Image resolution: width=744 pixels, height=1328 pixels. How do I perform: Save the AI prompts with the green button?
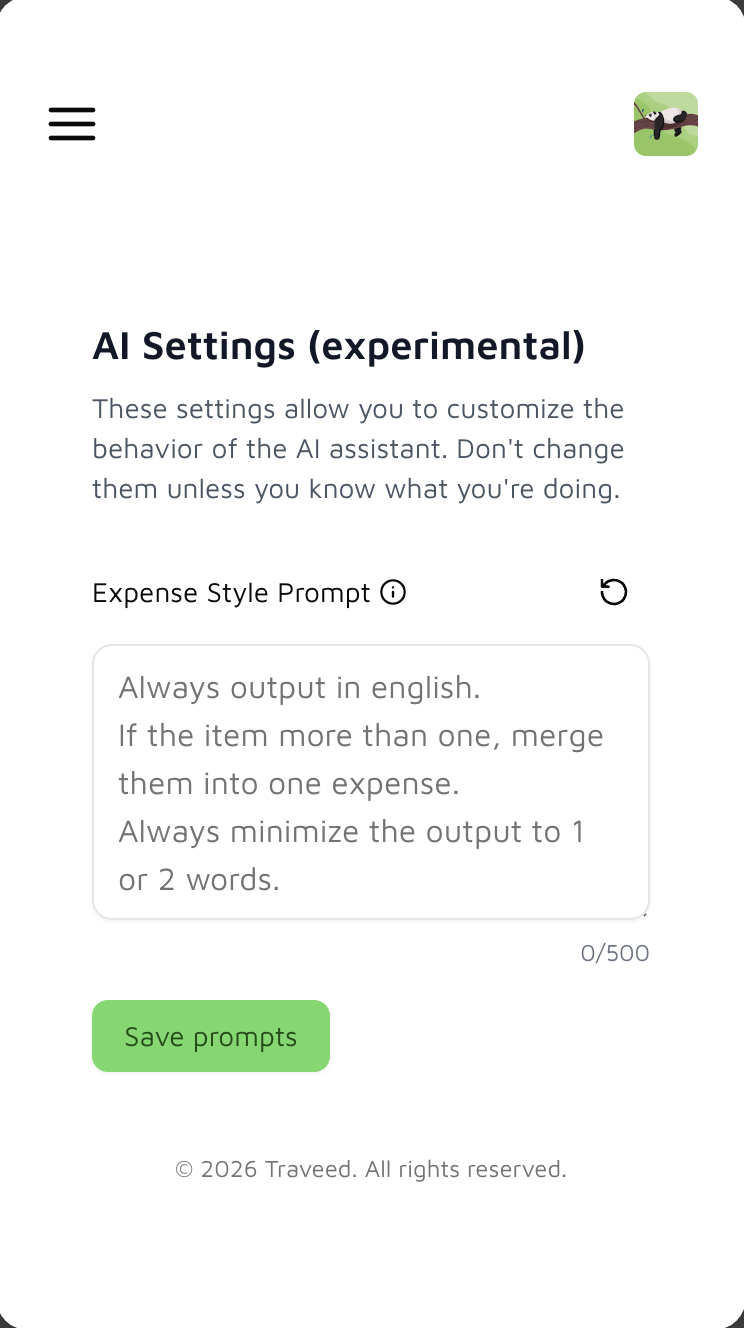tap(210, 1036)
